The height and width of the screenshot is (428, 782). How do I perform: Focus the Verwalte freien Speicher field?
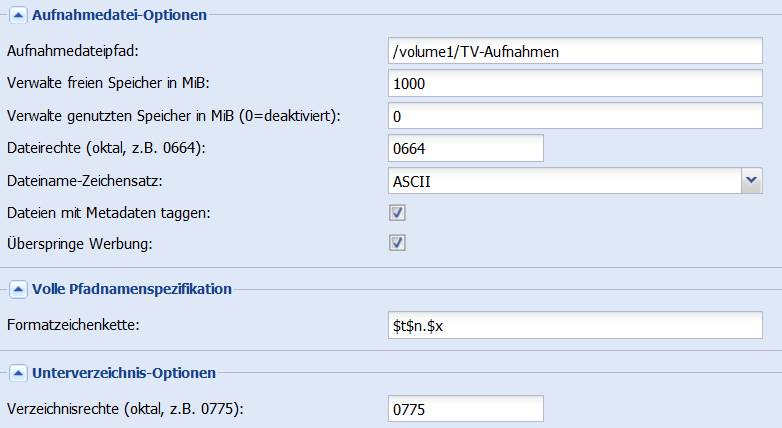575,83
